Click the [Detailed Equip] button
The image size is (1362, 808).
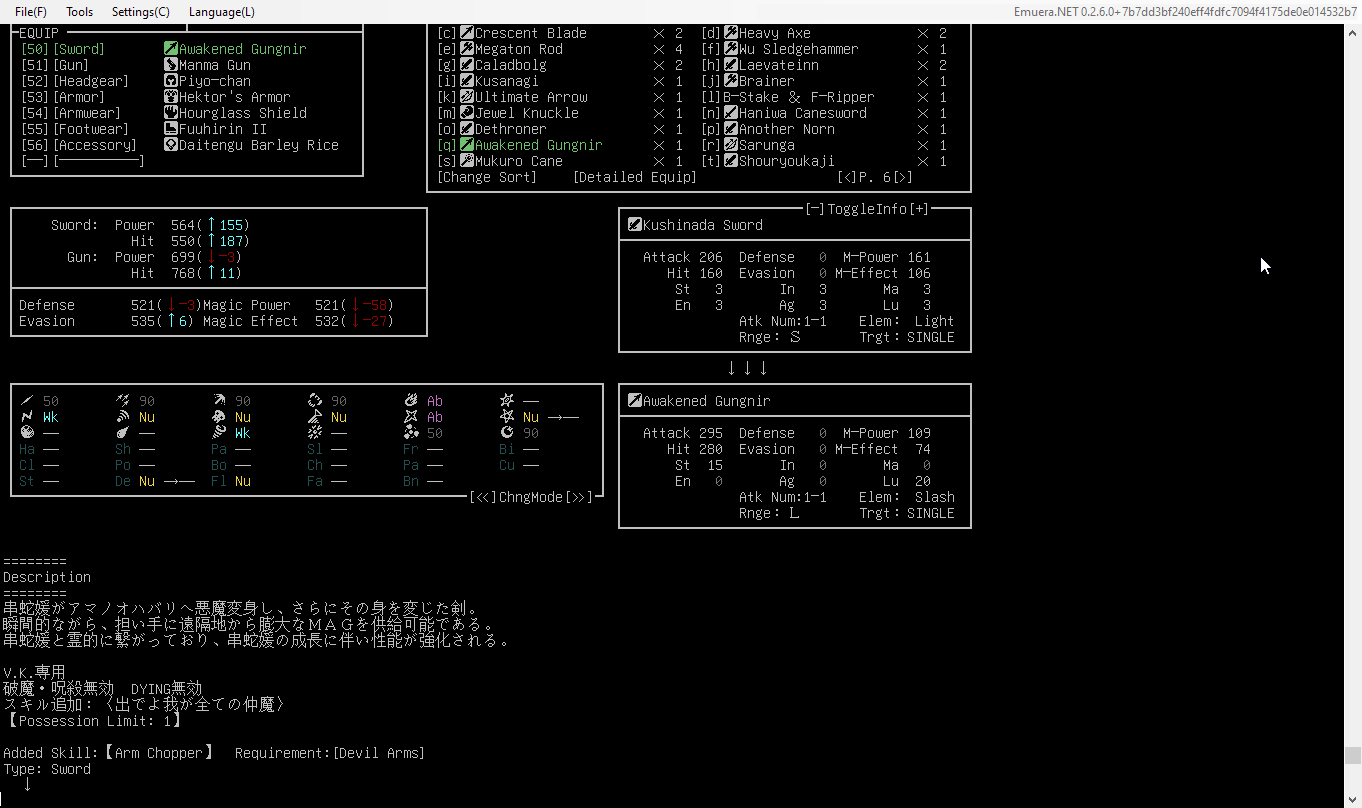click(635, 177)
